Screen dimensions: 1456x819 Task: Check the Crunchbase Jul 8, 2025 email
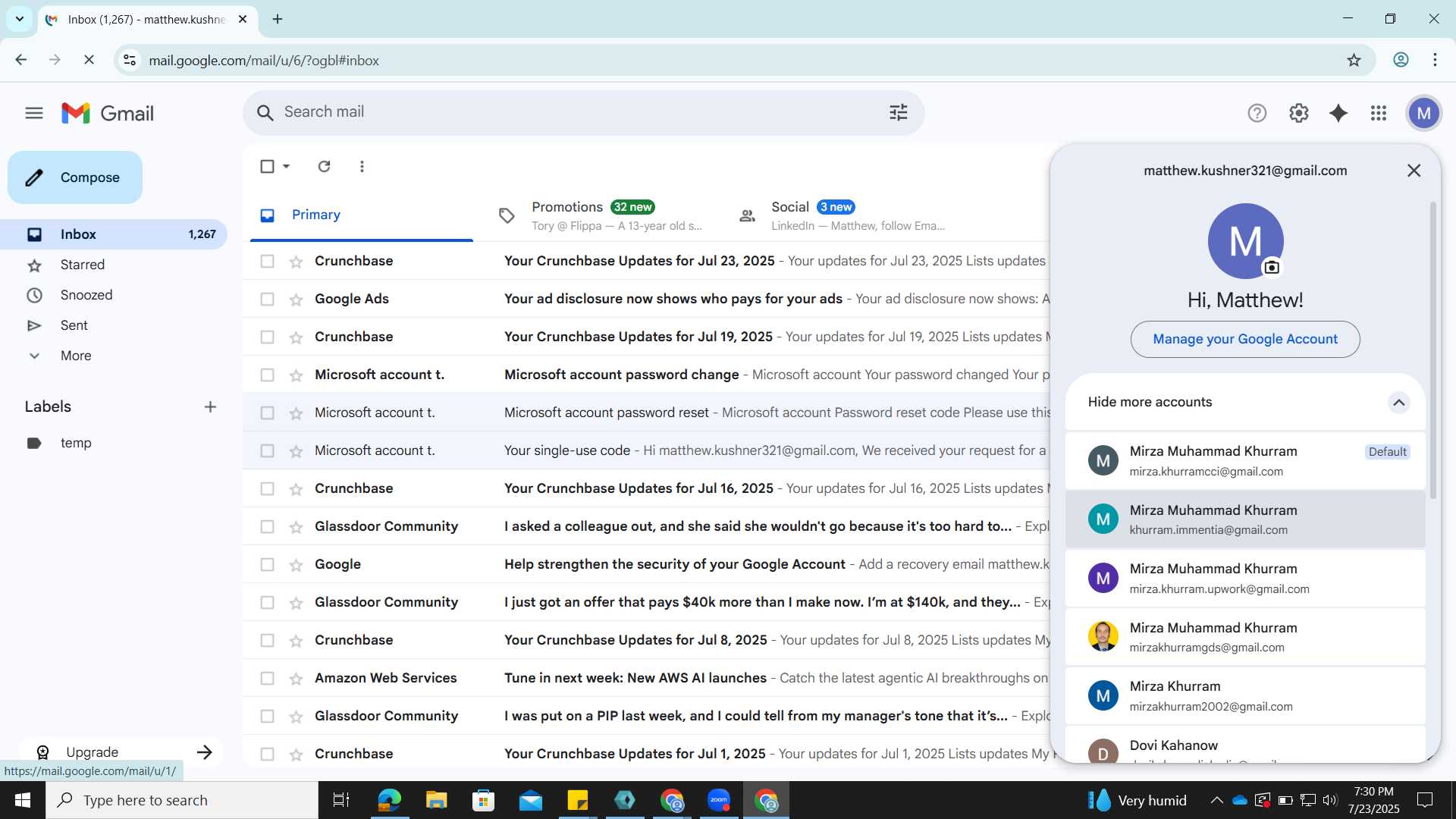click(267, 641)
